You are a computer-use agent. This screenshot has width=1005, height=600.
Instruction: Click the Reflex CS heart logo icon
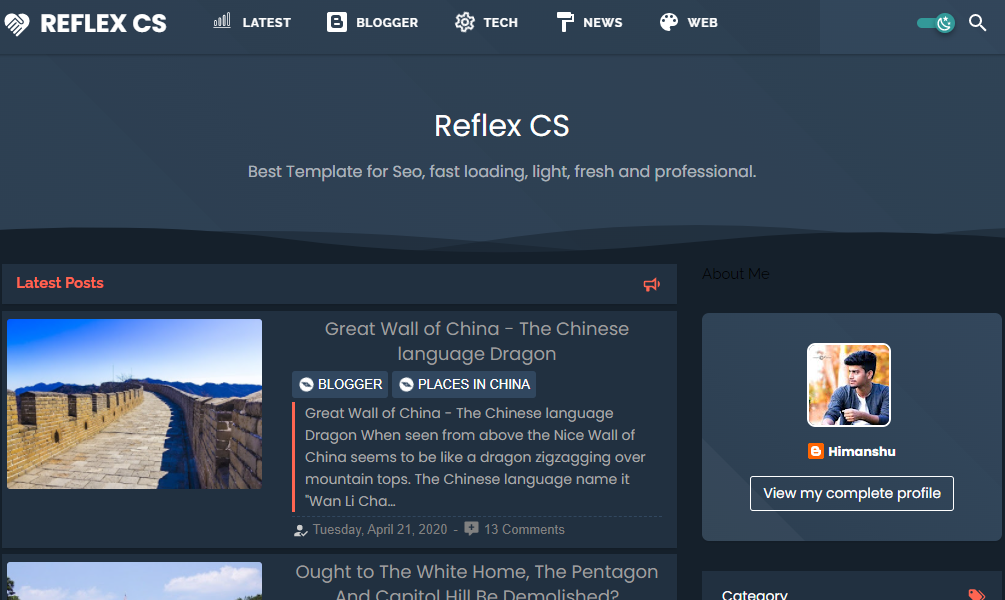[x=17, y=24]
